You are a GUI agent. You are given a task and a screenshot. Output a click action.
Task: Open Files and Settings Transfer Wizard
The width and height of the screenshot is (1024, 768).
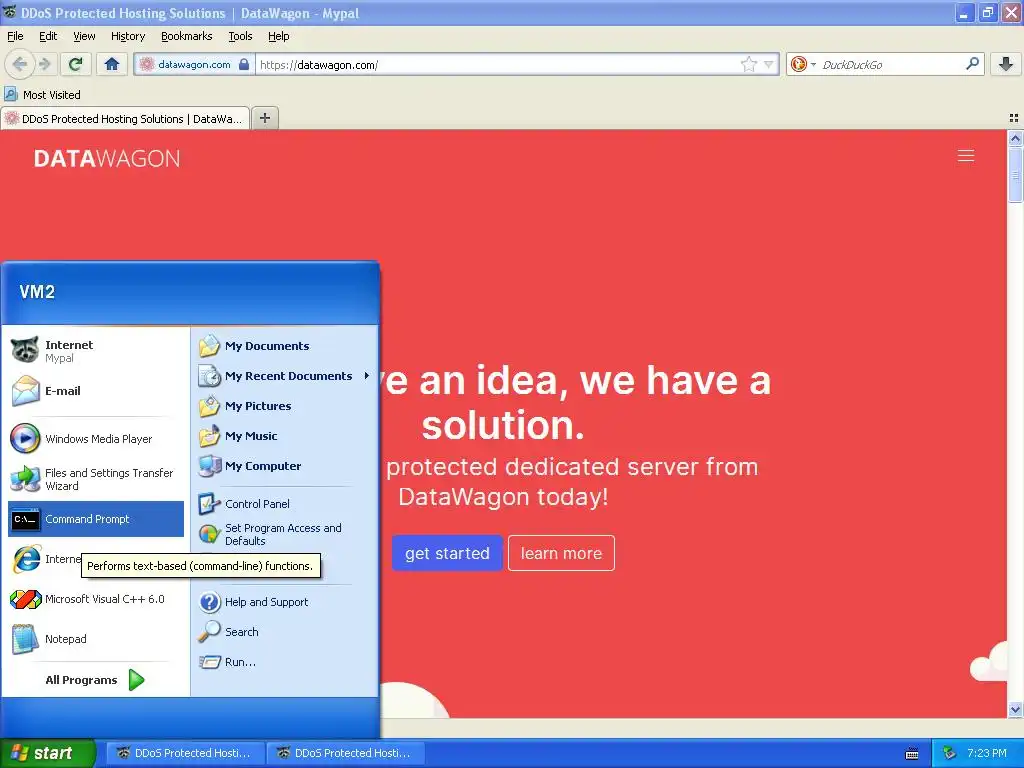click(95, 479)
